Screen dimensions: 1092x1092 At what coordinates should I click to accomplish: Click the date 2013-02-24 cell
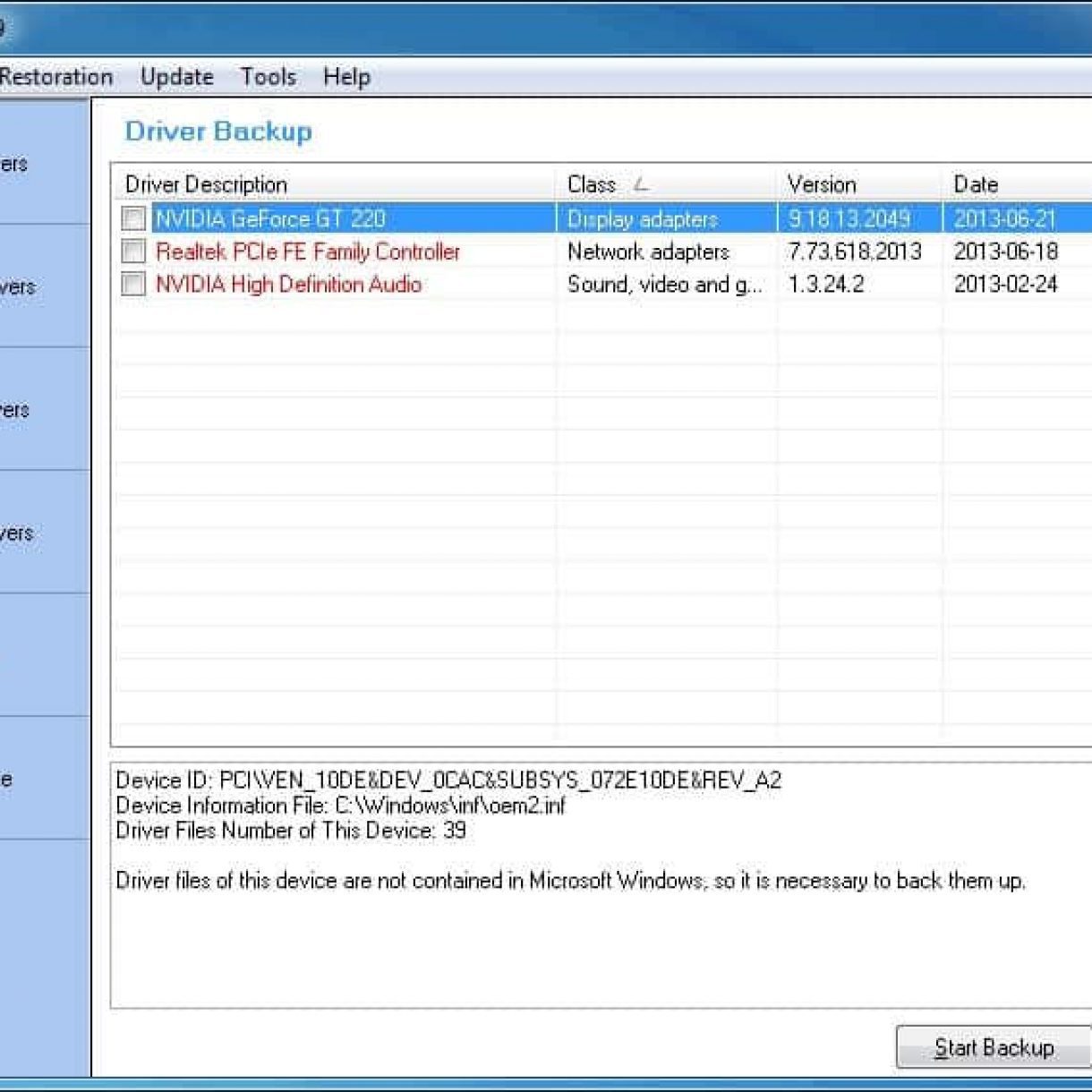pos(1006,285)
